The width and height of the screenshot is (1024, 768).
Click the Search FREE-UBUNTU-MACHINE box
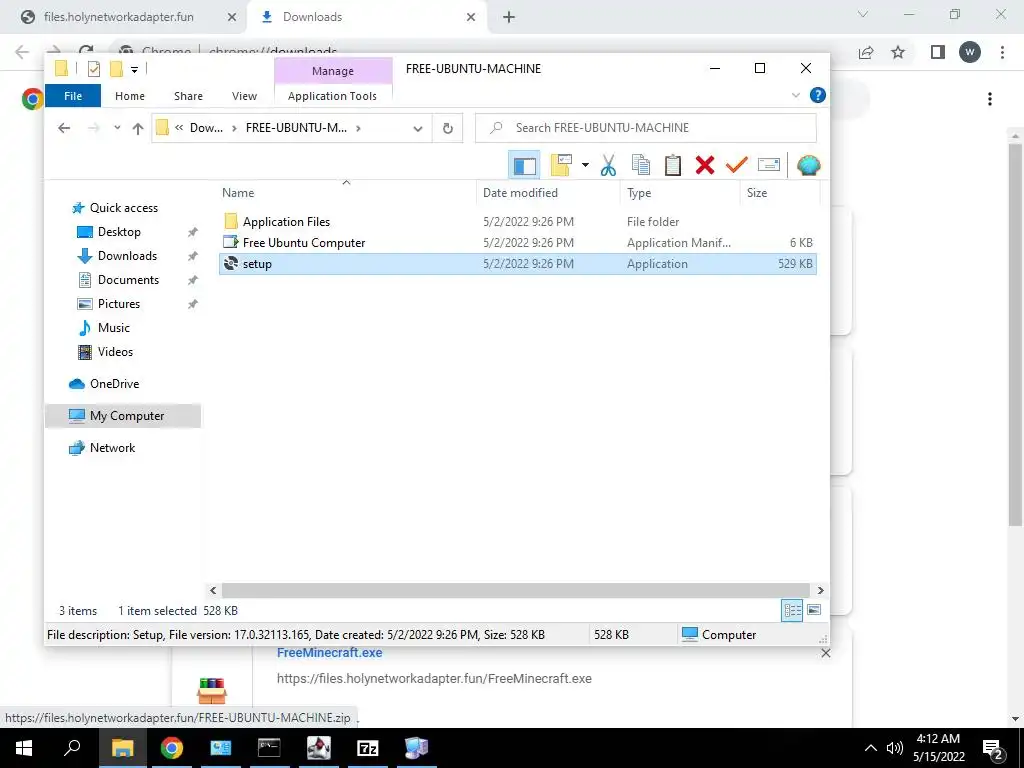pyautogui.click(x=646, y=128)
